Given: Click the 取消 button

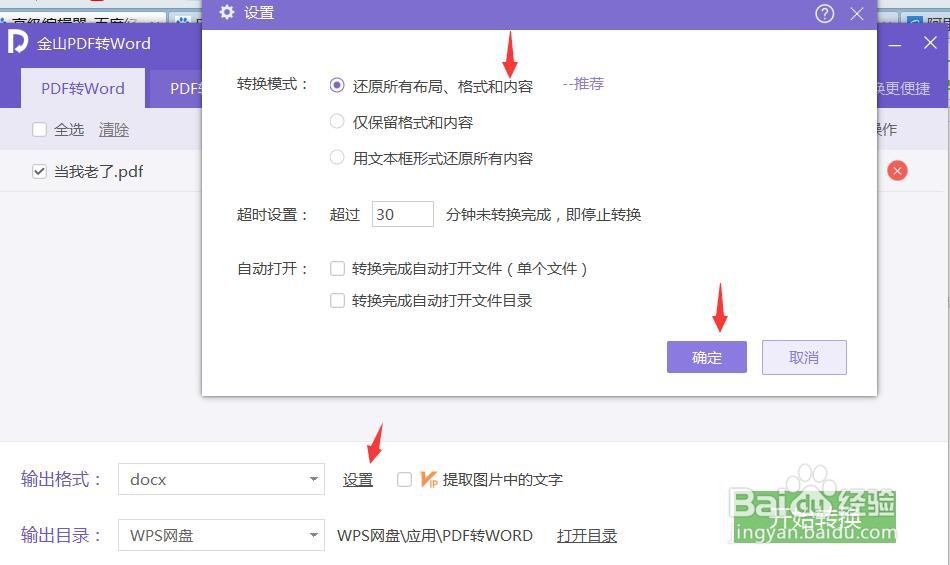Looking at the screenshot, I should coord(804,357).
